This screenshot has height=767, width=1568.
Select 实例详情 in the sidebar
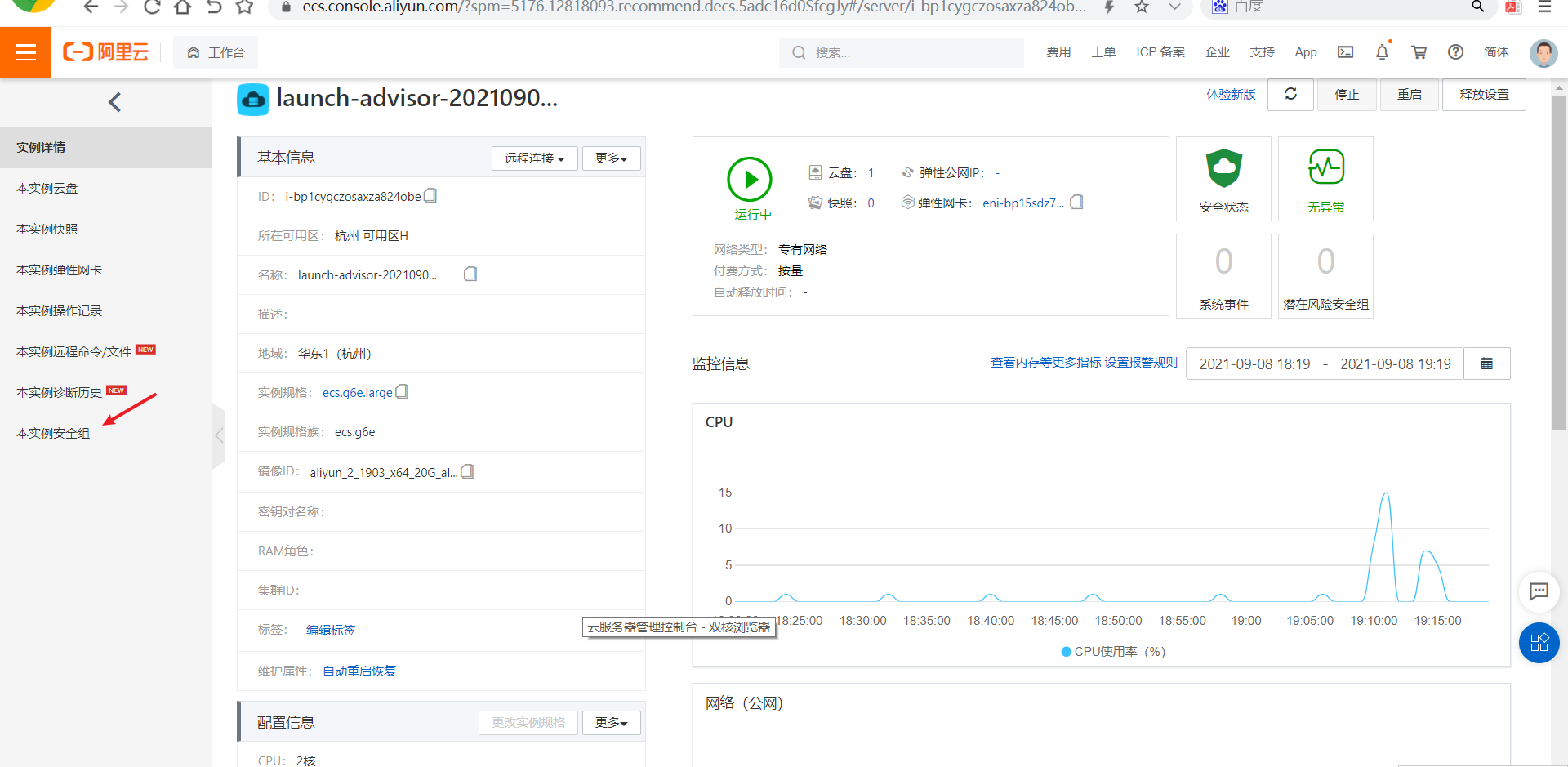[106, 147]
